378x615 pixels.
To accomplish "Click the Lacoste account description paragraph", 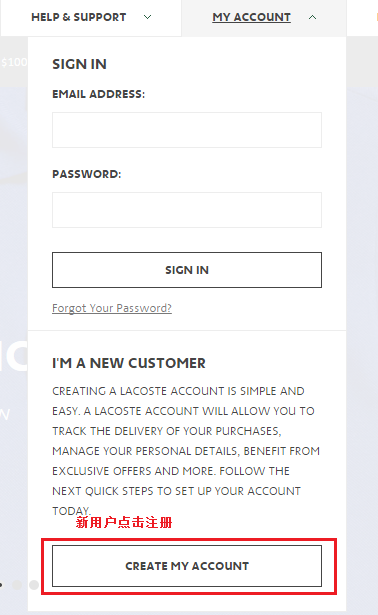I will pos(186,451).
